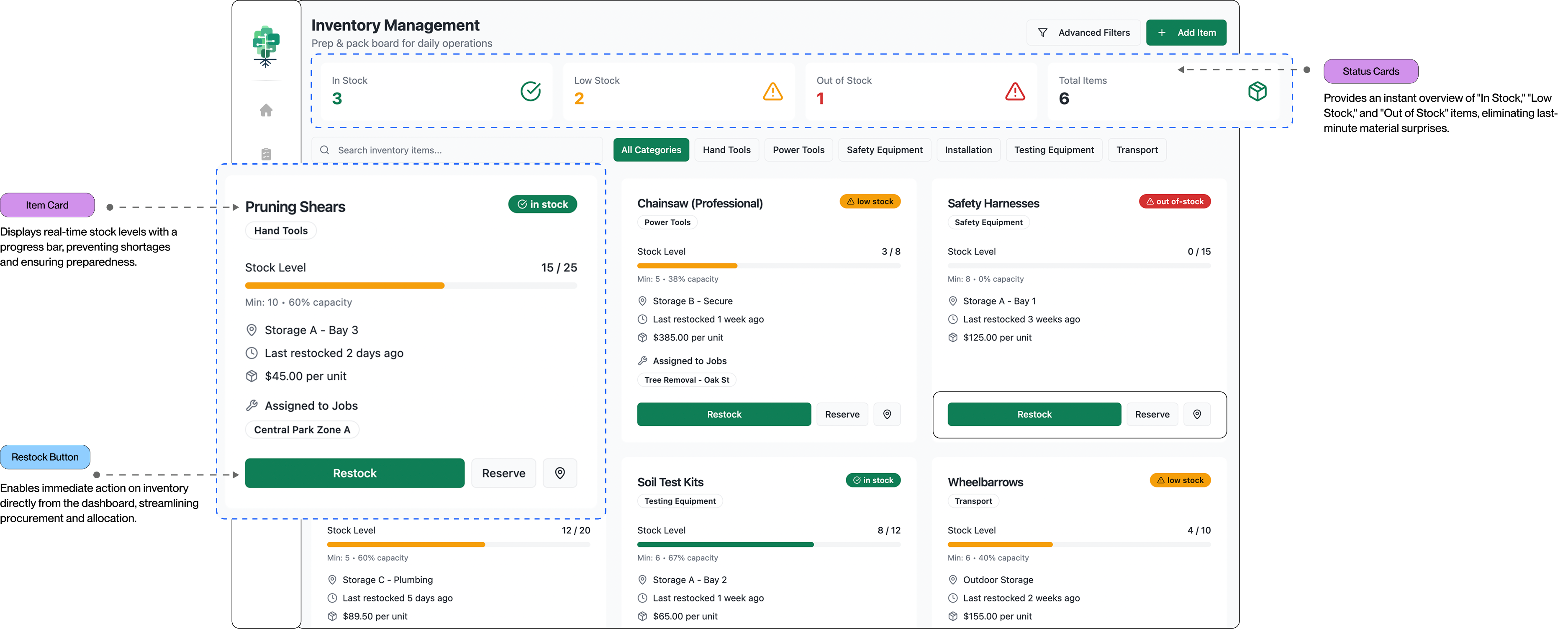Click the Transport tag on Wheelbarrows card
The width and height of the screenshot is (1568, 629).
tap(973, 501)
